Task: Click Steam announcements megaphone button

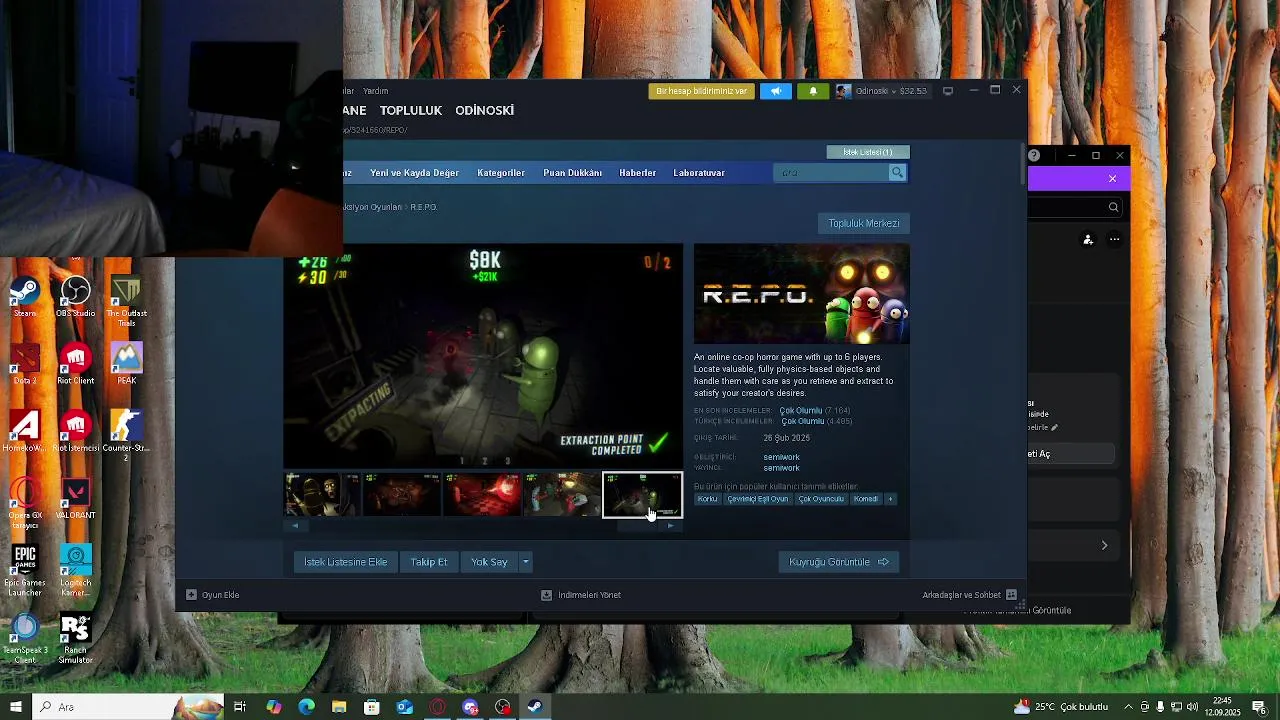Action: click(775, 91)
